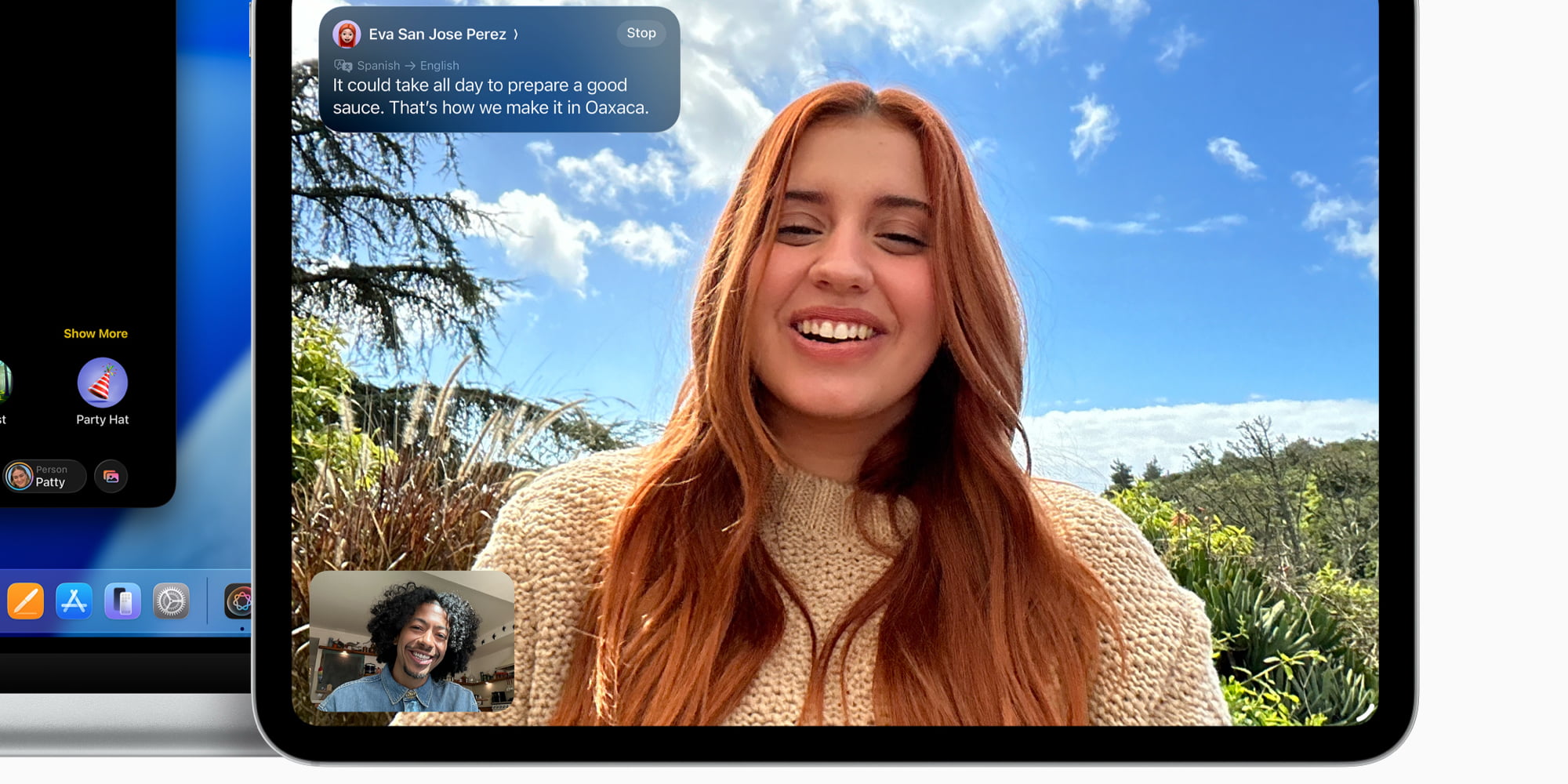Viewport: 1568px width, 784px height.
Task: Tap Eva San Jose Perez's Memoji avatar
Action: [x=347, y=34]
